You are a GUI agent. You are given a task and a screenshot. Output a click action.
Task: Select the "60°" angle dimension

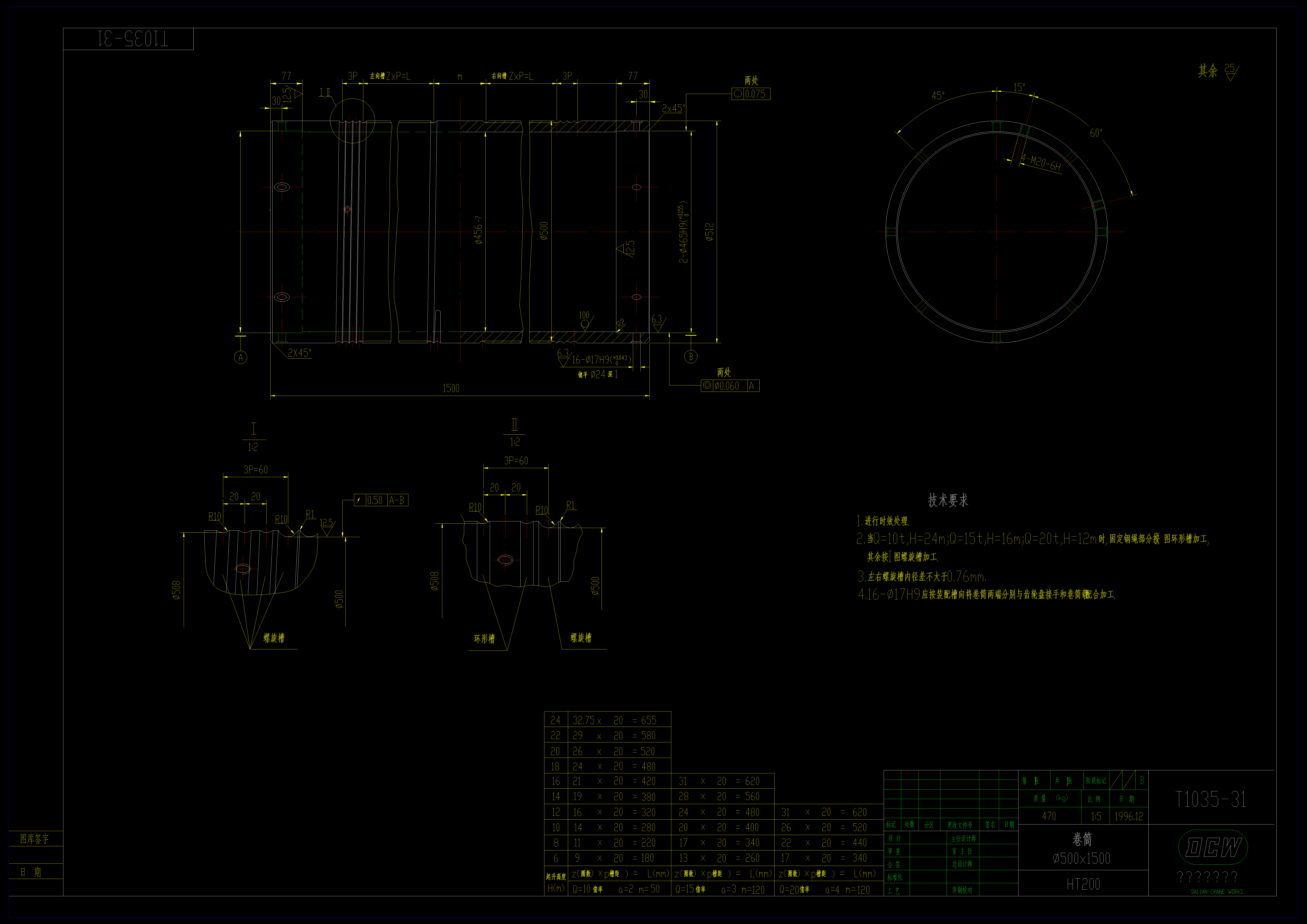click(x=1096, y=133)
